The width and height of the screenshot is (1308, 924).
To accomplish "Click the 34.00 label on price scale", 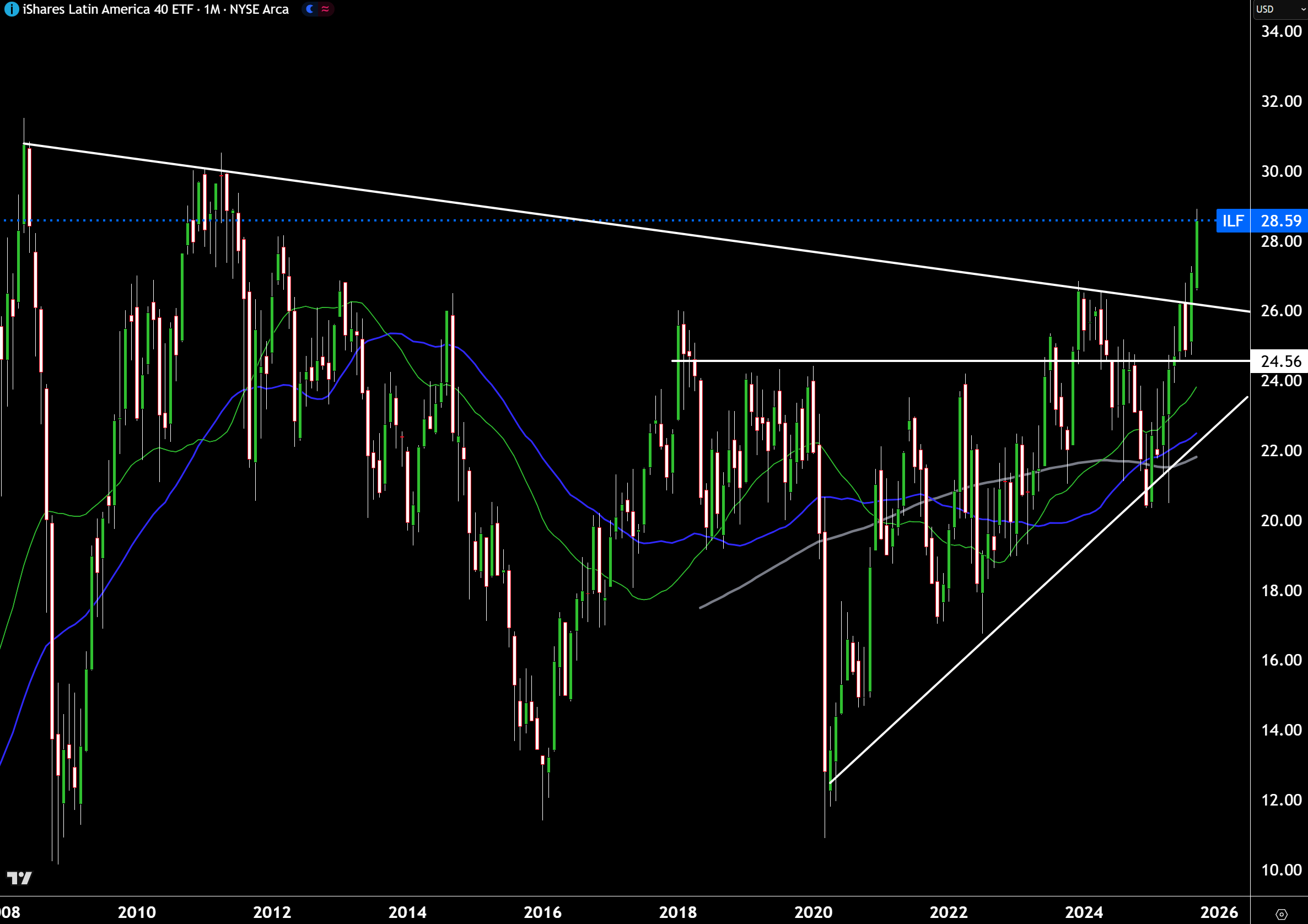I will point(1280,31).
